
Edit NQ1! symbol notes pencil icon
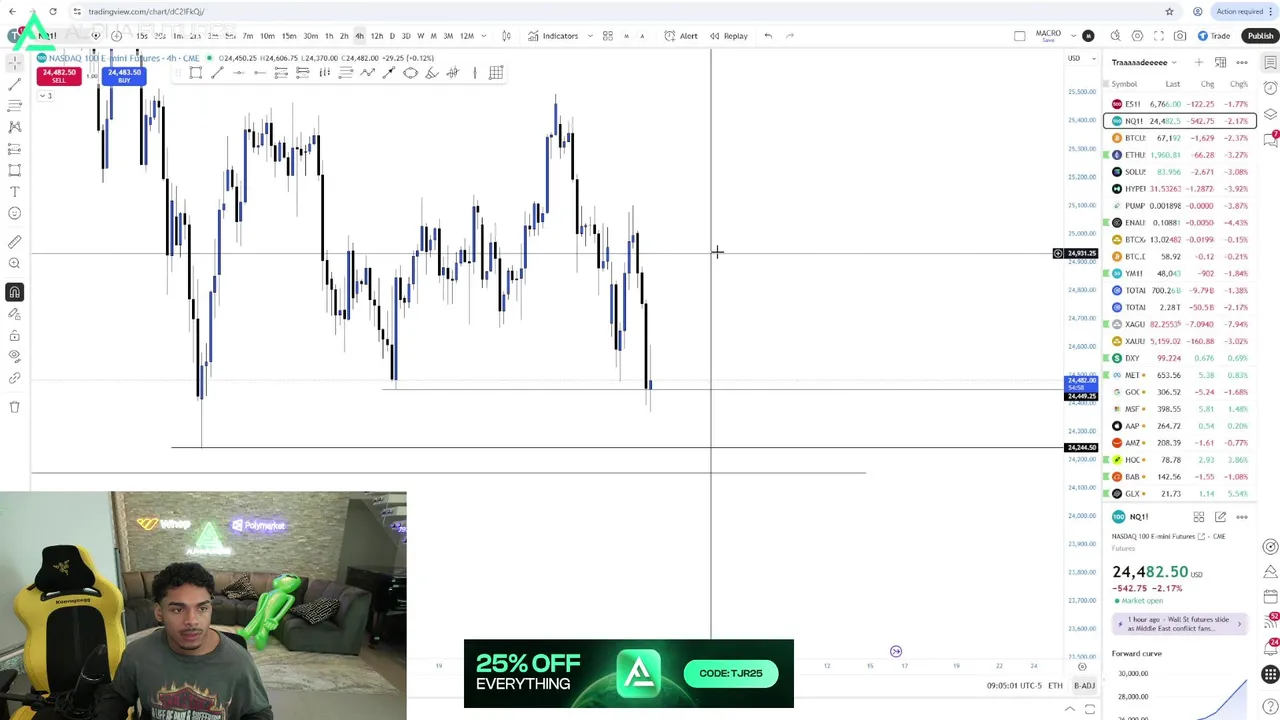click(x=1220, y=517)
